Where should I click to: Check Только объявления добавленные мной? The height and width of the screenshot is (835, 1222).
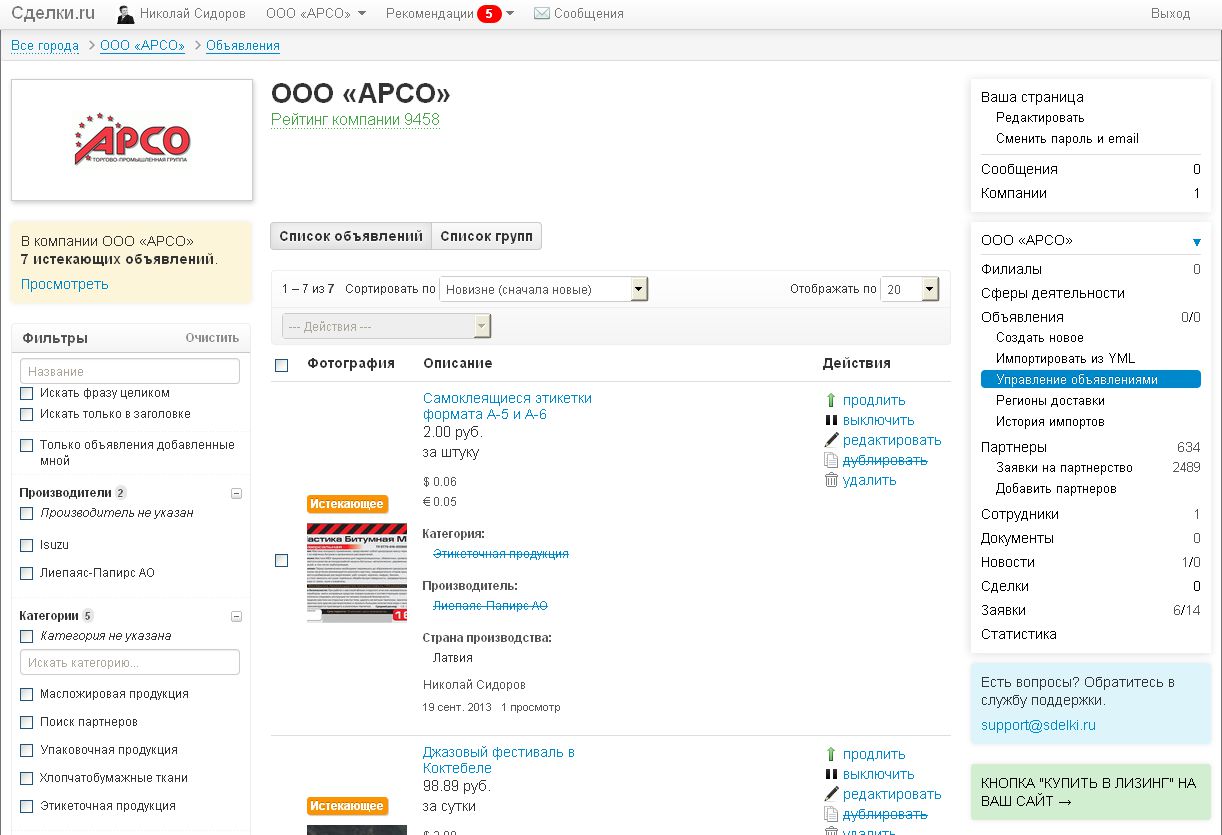pyautogui.click(x=27, y=445)
